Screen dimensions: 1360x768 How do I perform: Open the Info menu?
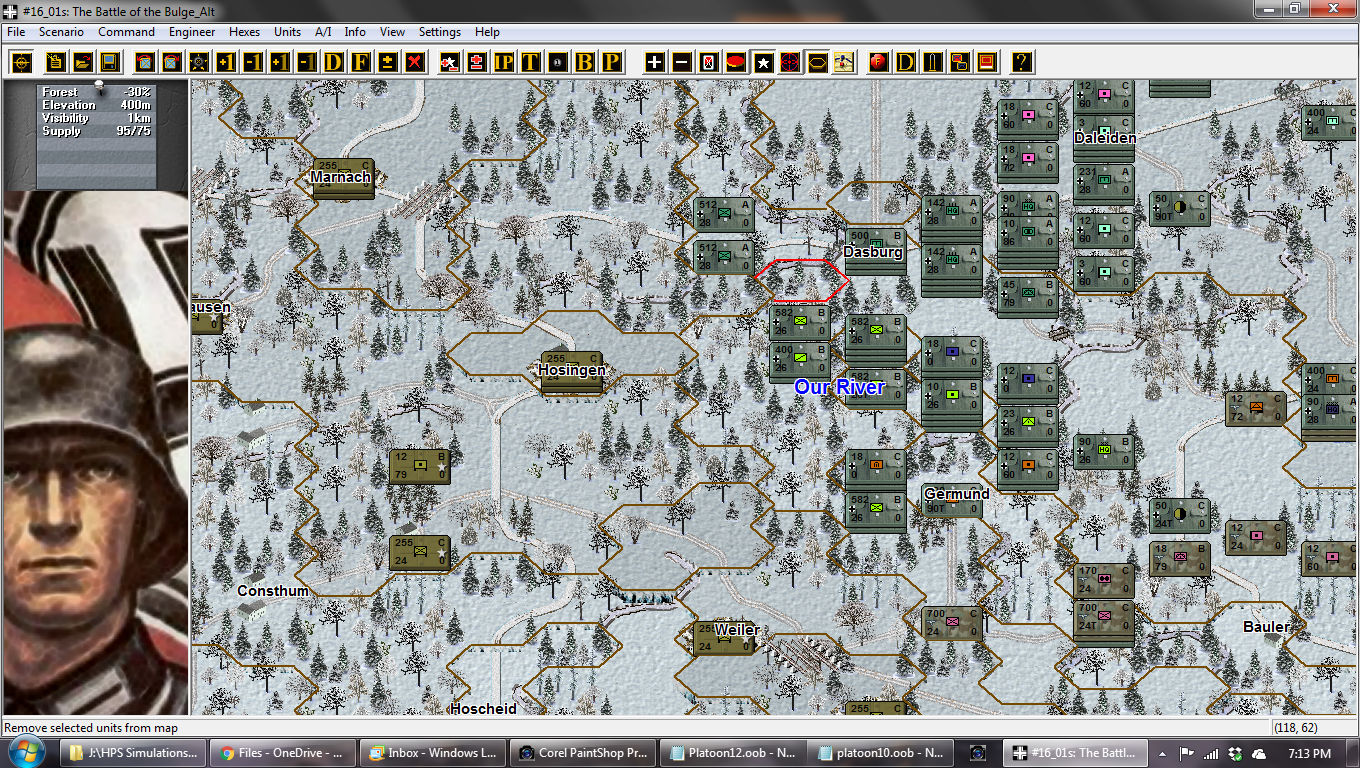355,32
